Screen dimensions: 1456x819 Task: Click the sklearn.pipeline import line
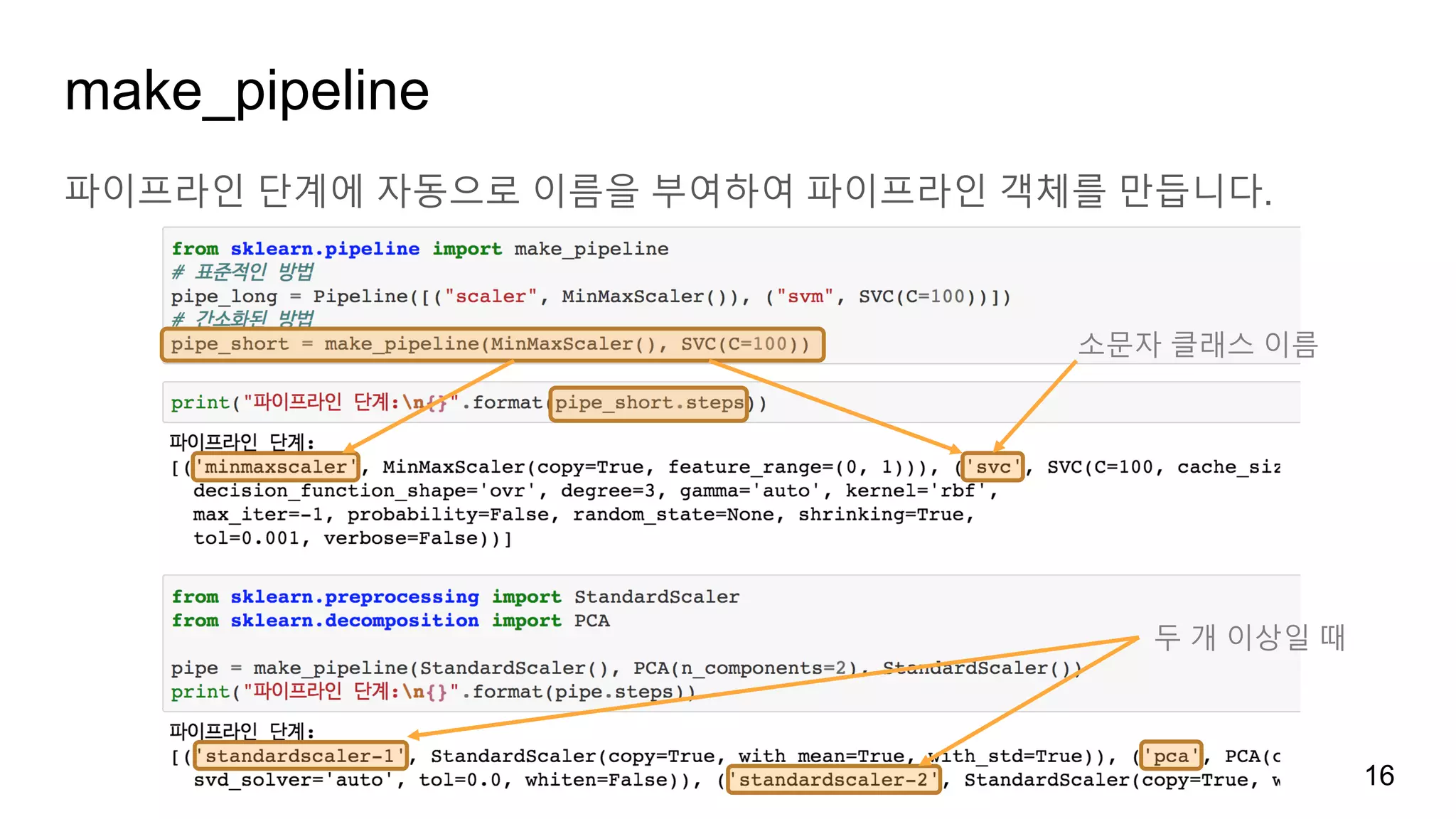[x=419, y=249]
